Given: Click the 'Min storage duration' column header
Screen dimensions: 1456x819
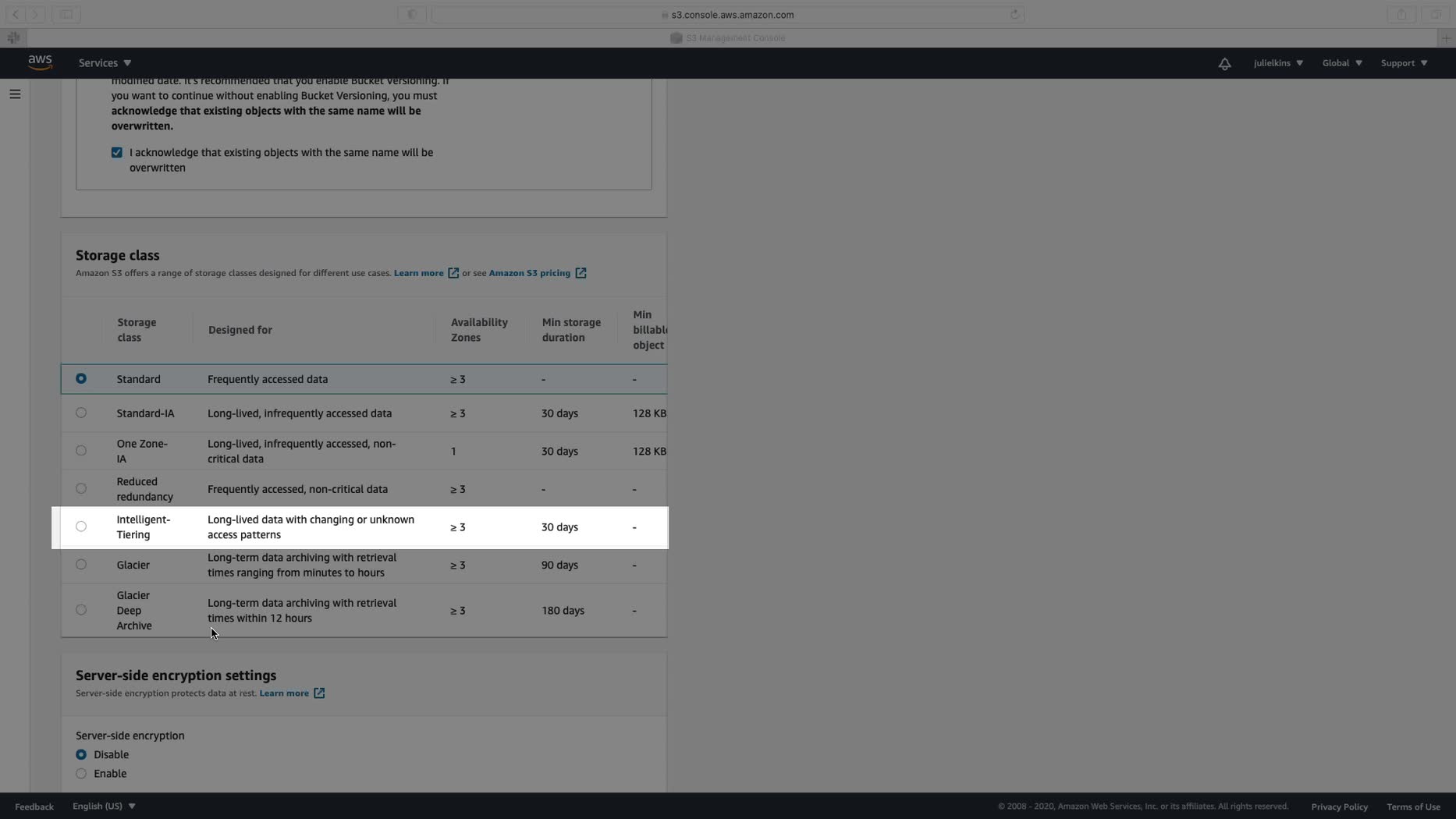Looking at the screenshot, I should 571,330.
